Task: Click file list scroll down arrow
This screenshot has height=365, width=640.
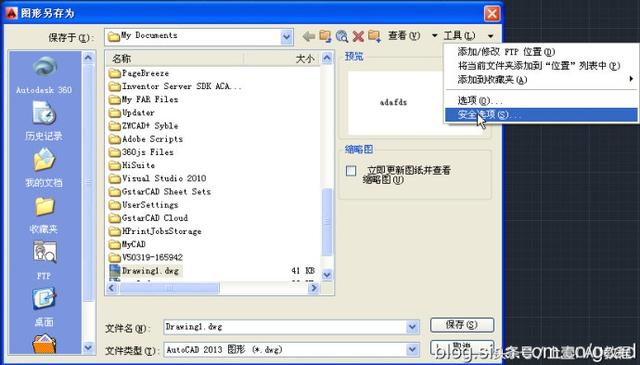Action: click(x=327, y=275)
